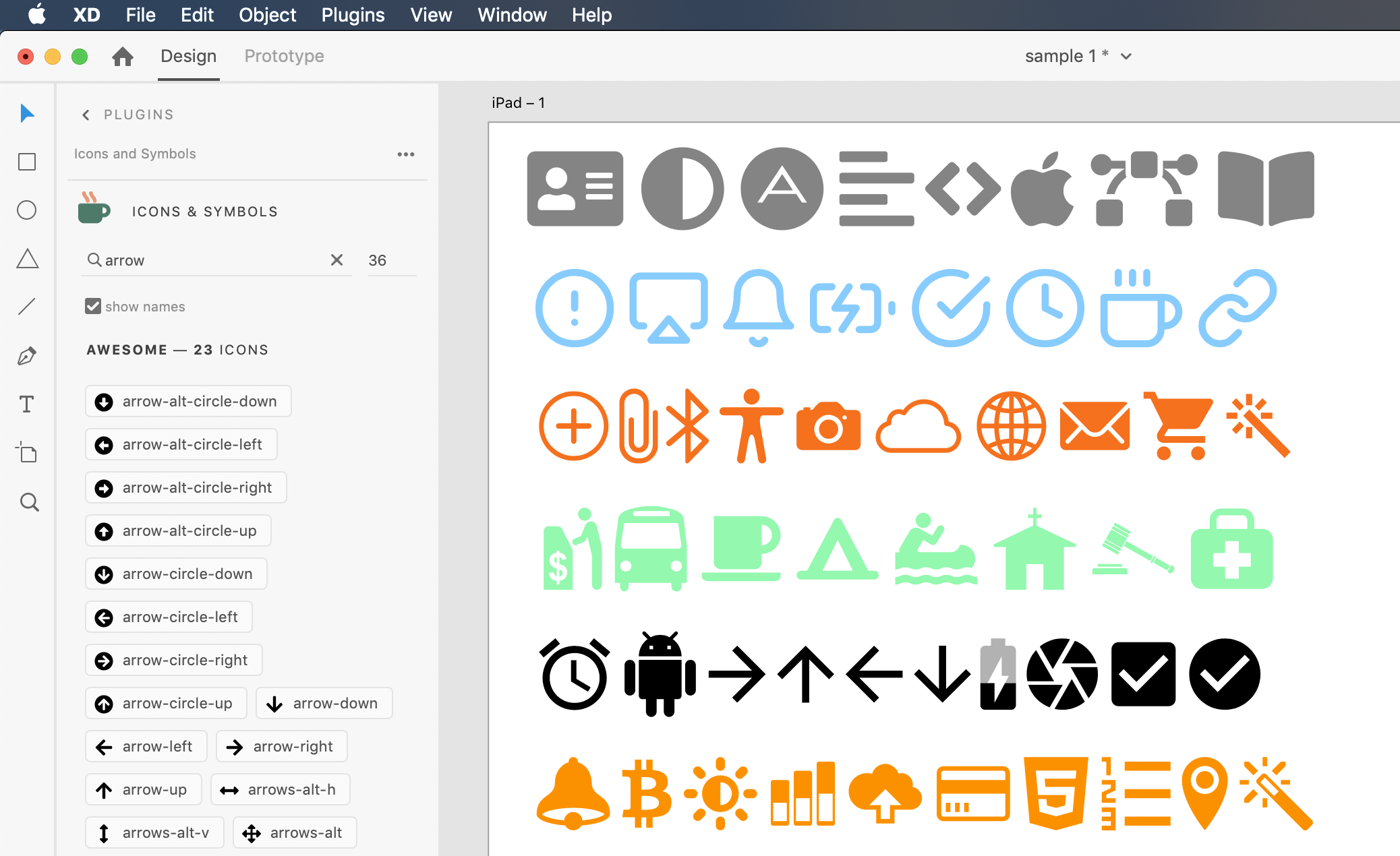Switch to the Prototype tab
The image size is (1400, 856).
pyautogui.click(x=284, y=56)
